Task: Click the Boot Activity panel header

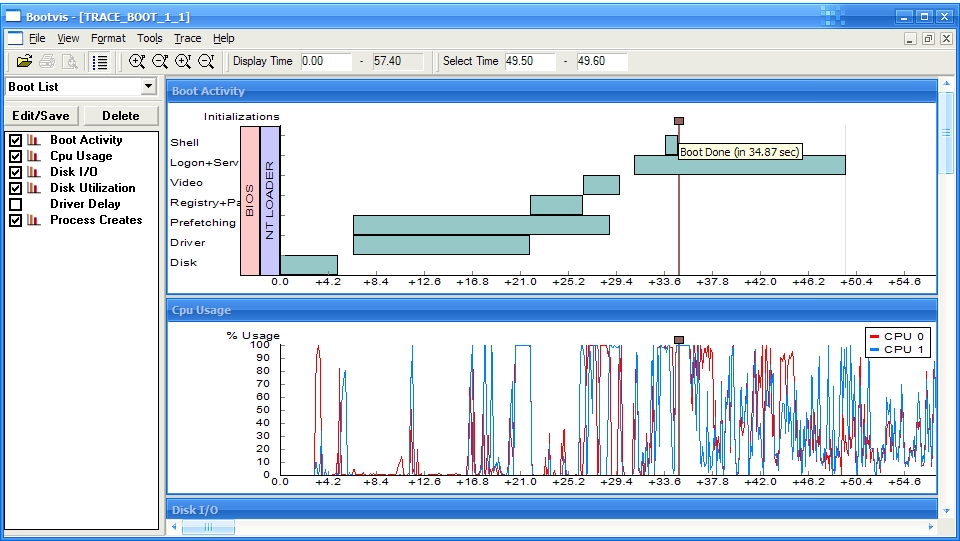Action: click(551, 91)
